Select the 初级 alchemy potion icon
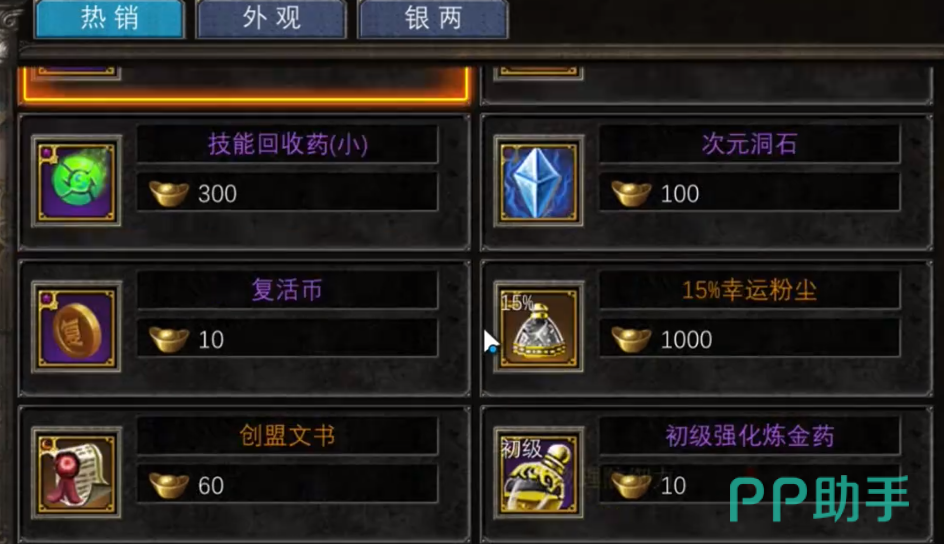This screenshot has width=944, height=544. tap(538, 473)
